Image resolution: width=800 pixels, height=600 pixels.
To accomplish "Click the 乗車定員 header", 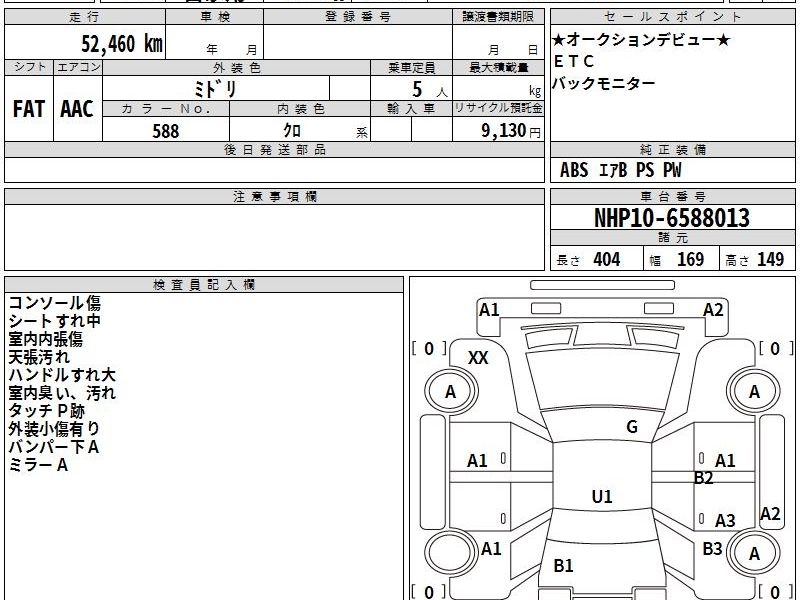I will 412,67.
